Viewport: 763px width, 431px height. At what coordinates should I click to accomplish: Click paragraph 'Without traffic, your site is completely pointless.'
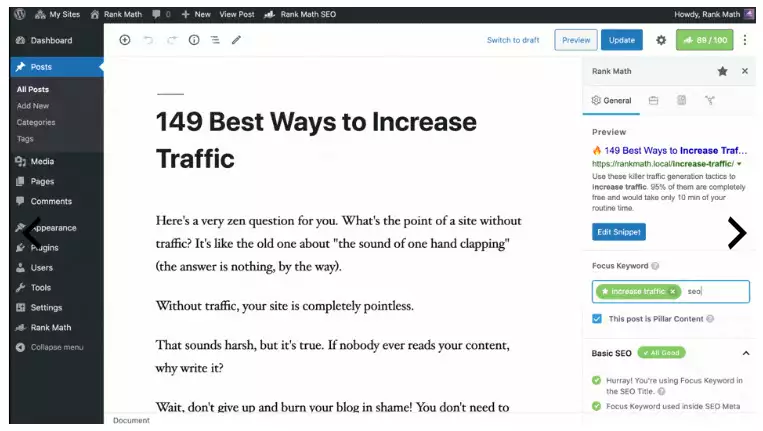click(285, 306)
